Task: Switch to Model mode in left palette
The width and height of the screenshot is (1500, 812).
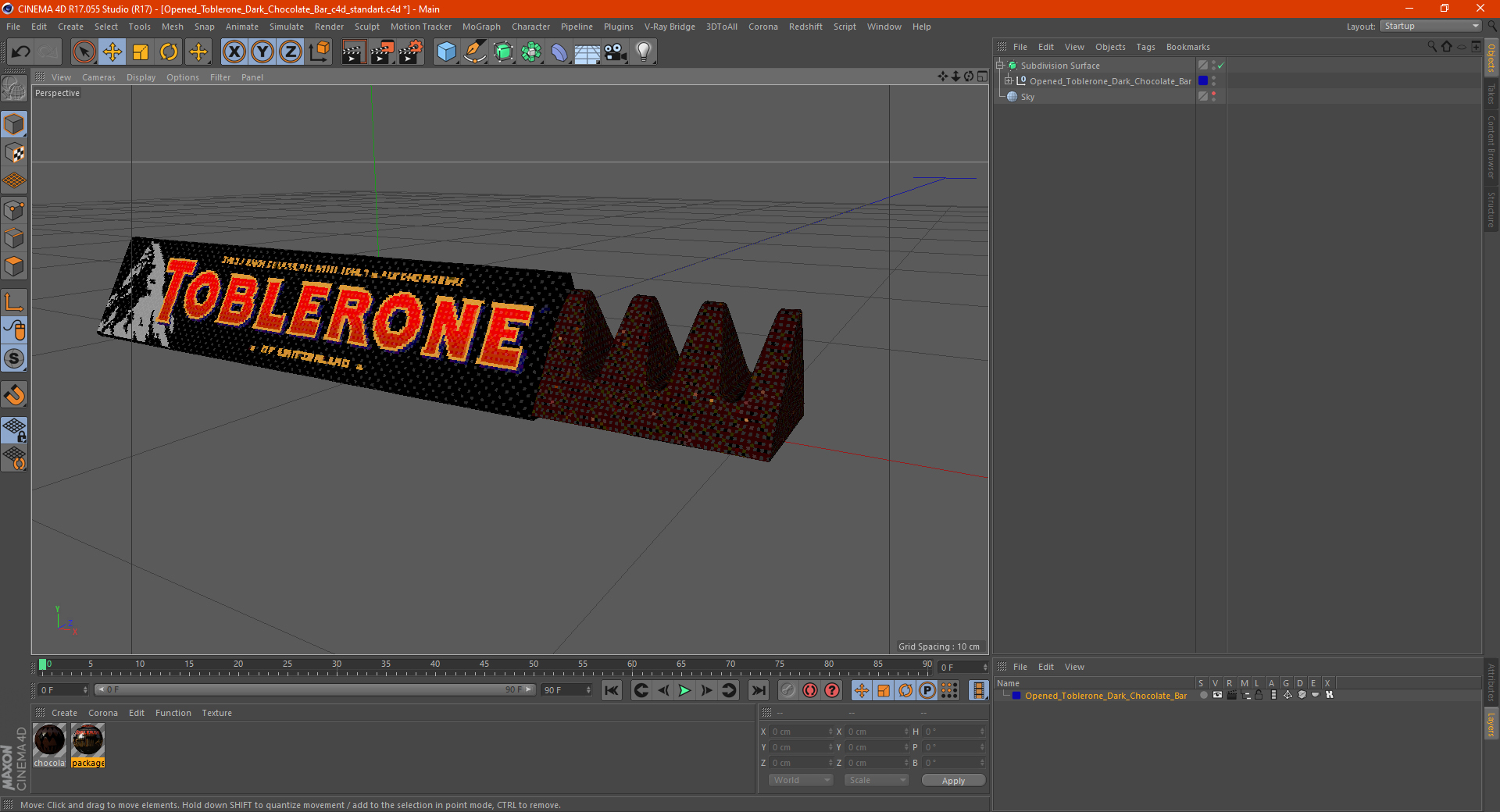Action: tap(14, 124)
